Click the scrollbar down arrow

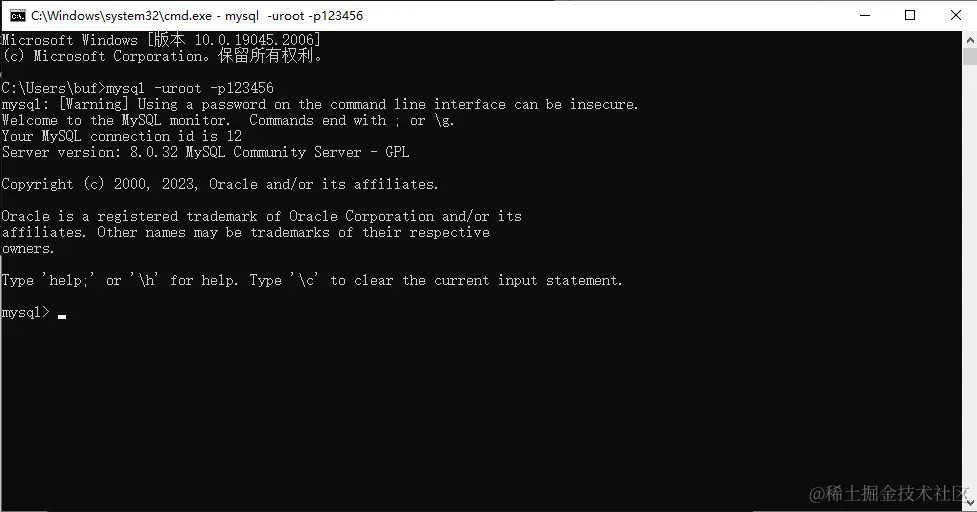click(970, 503)
